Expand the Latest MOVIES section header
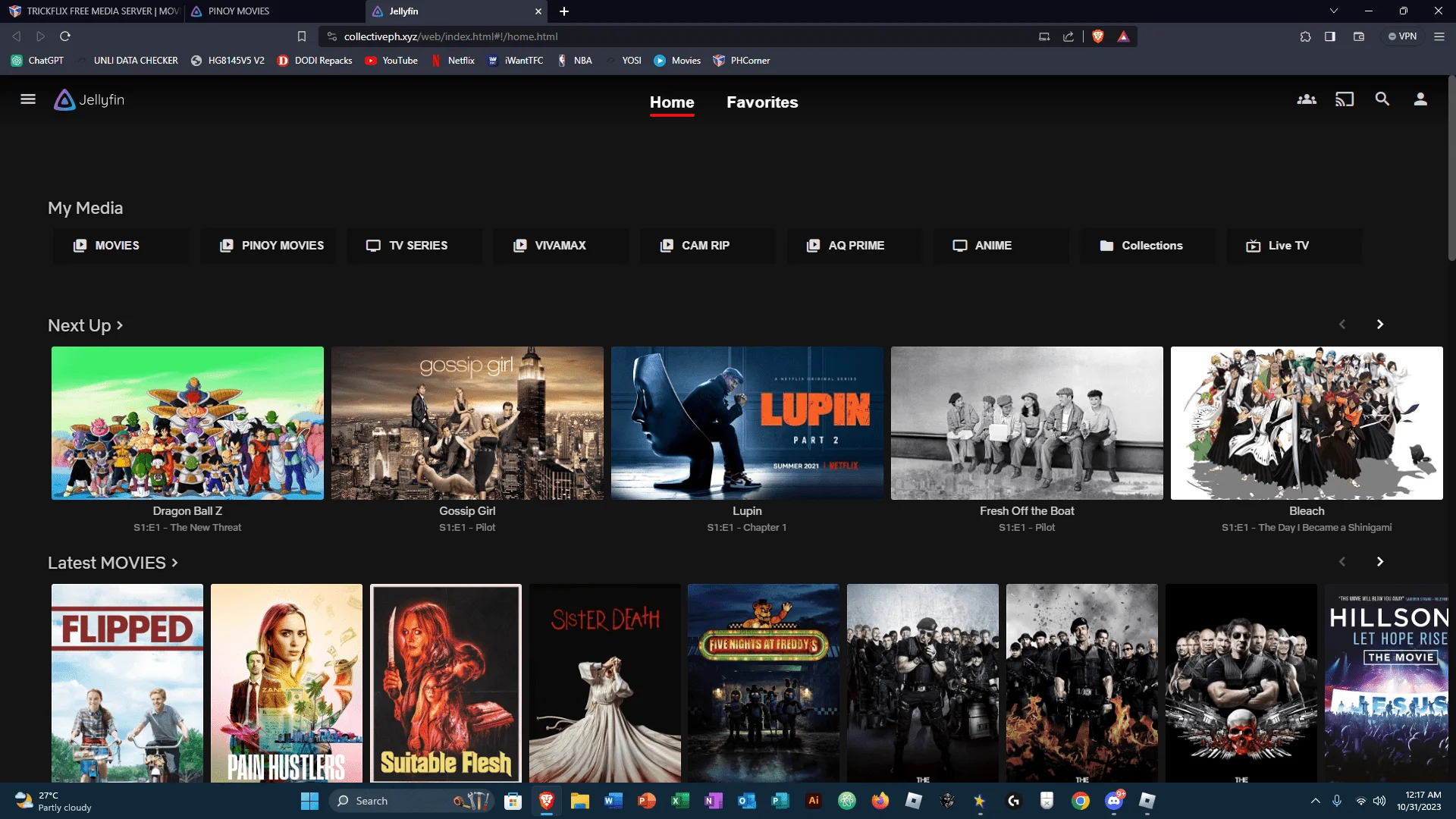 [x=113, y=563]
